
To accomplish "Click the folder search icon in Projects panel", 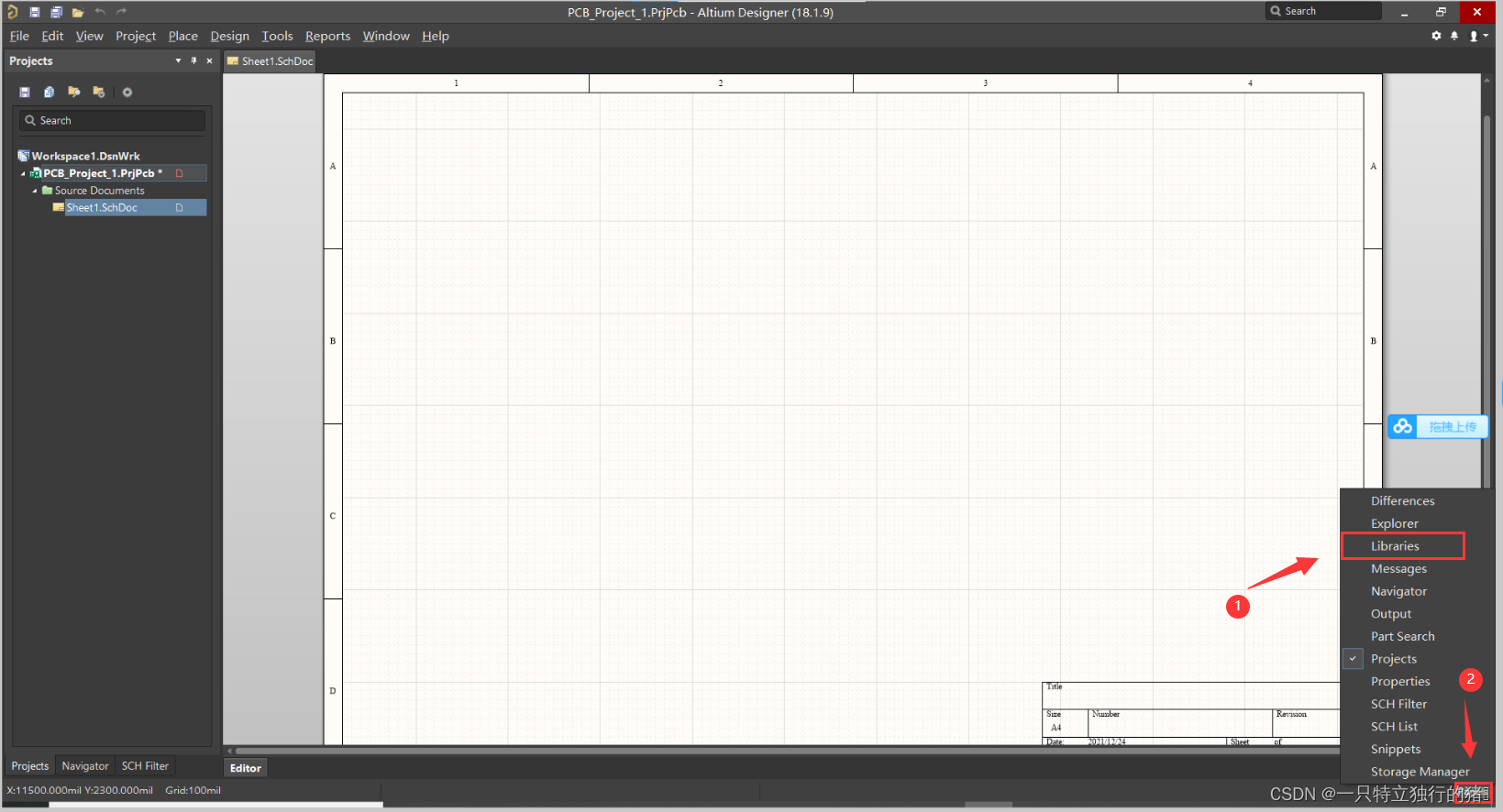I will pyautogui.click(x=74, y=92).
